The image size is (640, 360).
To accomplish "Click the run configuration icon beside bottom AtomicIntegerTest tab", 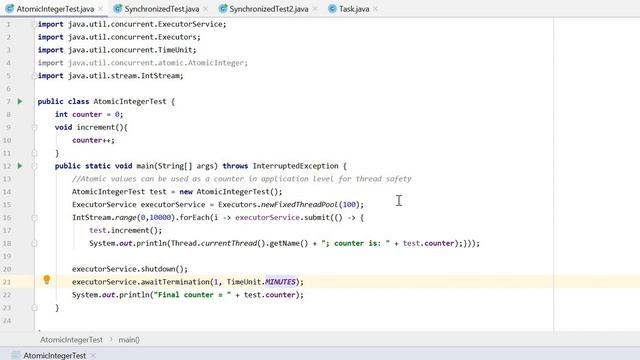I will (x=16, y=355).
